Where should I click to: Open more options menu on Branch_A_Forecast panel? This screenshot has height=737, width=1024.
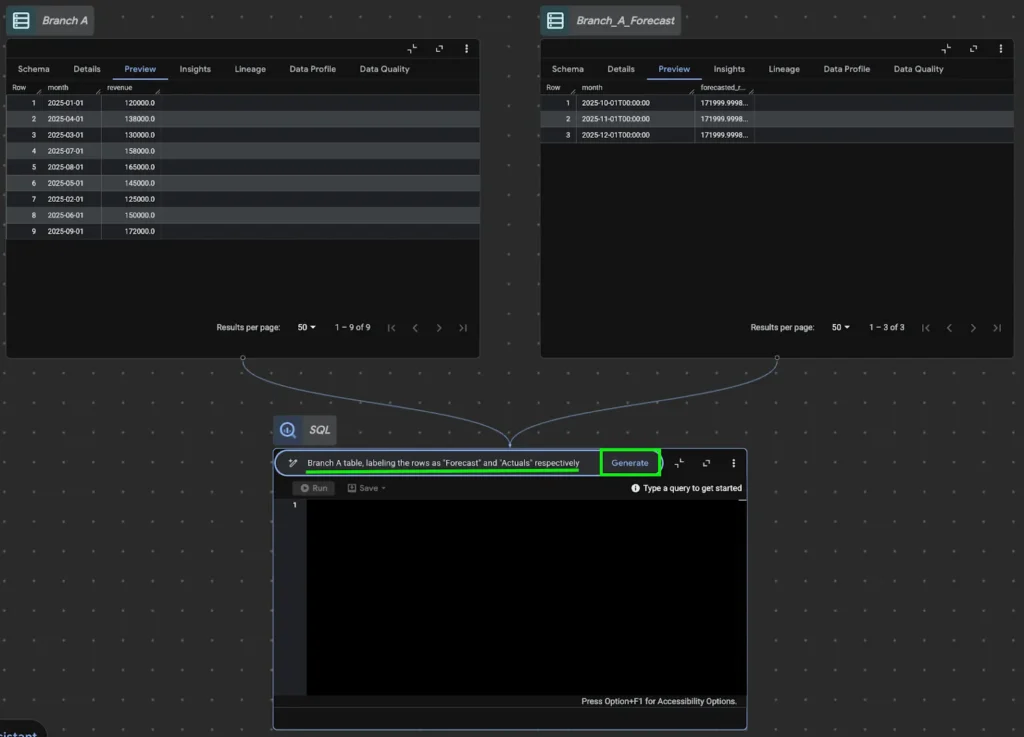[1000, 49]
